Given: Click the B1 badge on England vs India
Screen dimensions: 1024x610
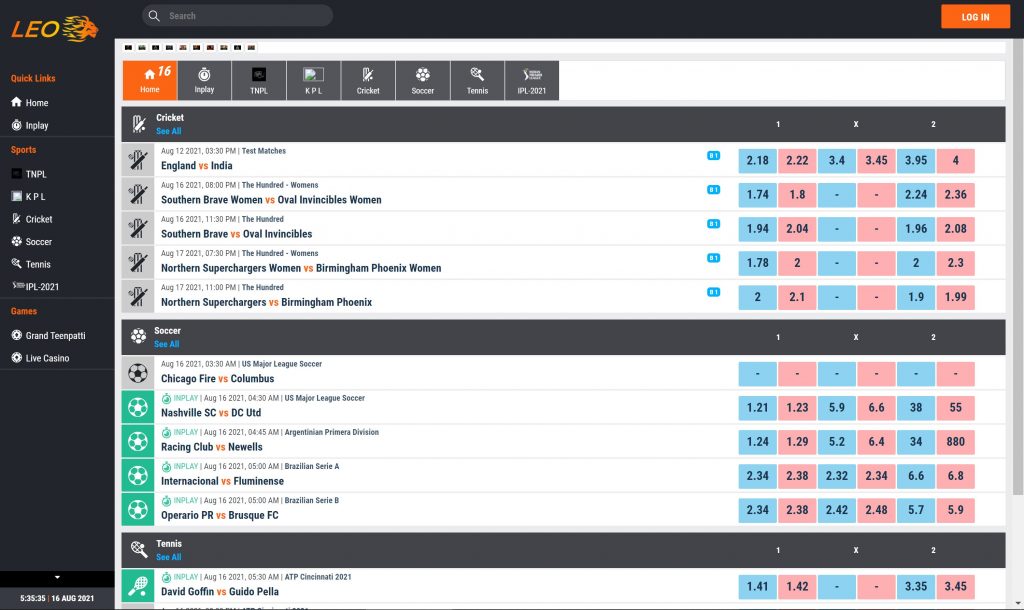Looking at the screenshot, I should pyautogui.click(x=713, y=156).
